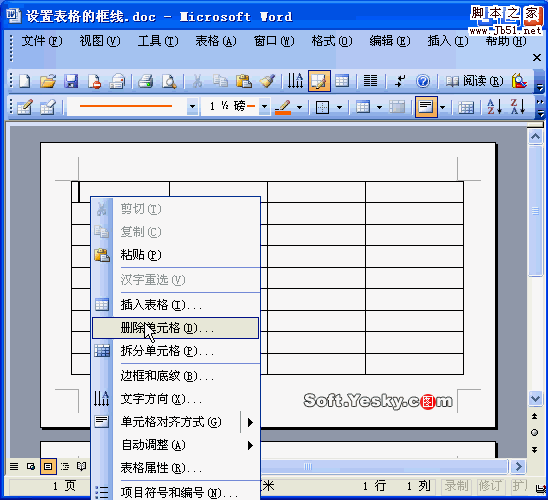Click the Permission icon on the toolbar

pos(94,81)
